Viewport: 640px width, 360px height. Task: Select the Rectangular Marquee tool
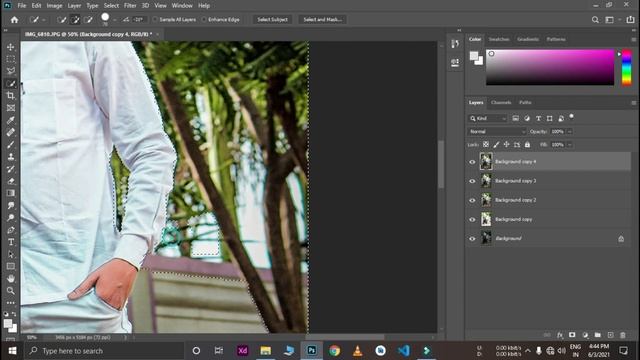(11, 59)
